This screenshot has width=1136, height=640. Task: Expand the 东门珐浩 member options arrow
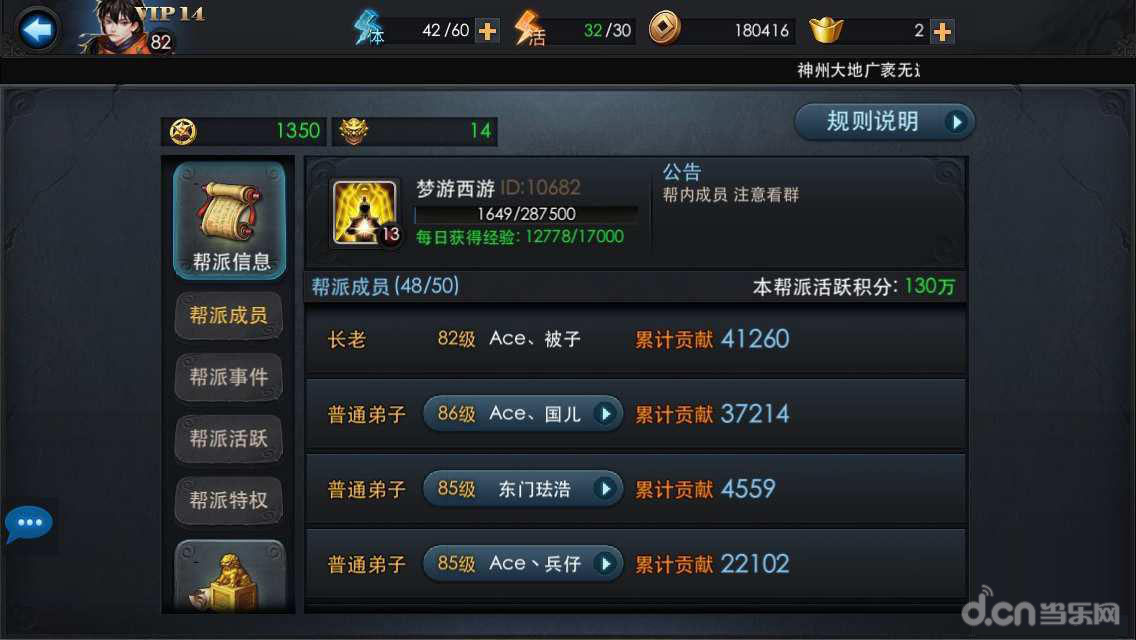[606, 489]
